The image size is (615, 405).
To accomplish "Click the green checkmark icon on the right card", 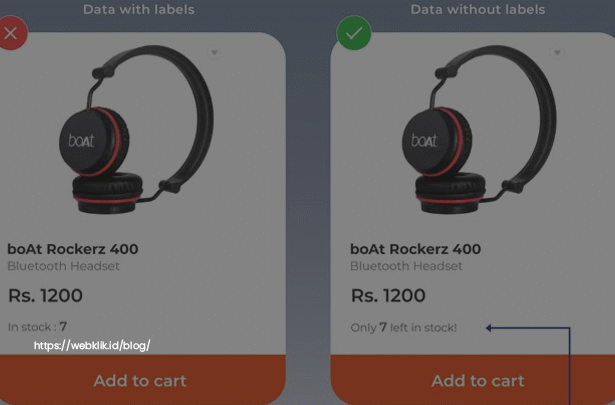I will point(354,33).
